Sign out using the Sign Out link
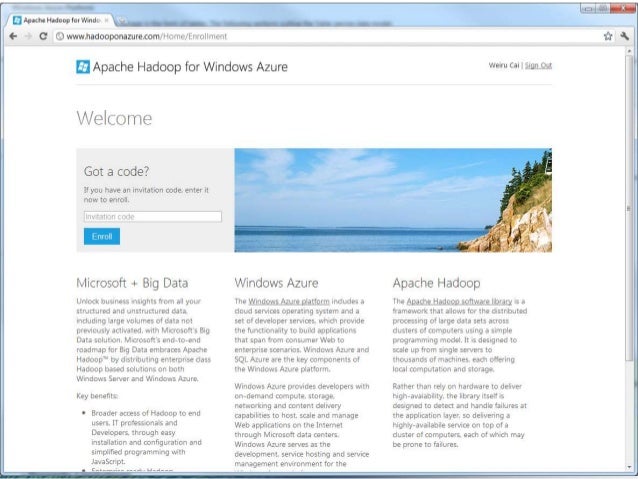The image size is (638, 479). pyautogui.click(x=538, y=65)
